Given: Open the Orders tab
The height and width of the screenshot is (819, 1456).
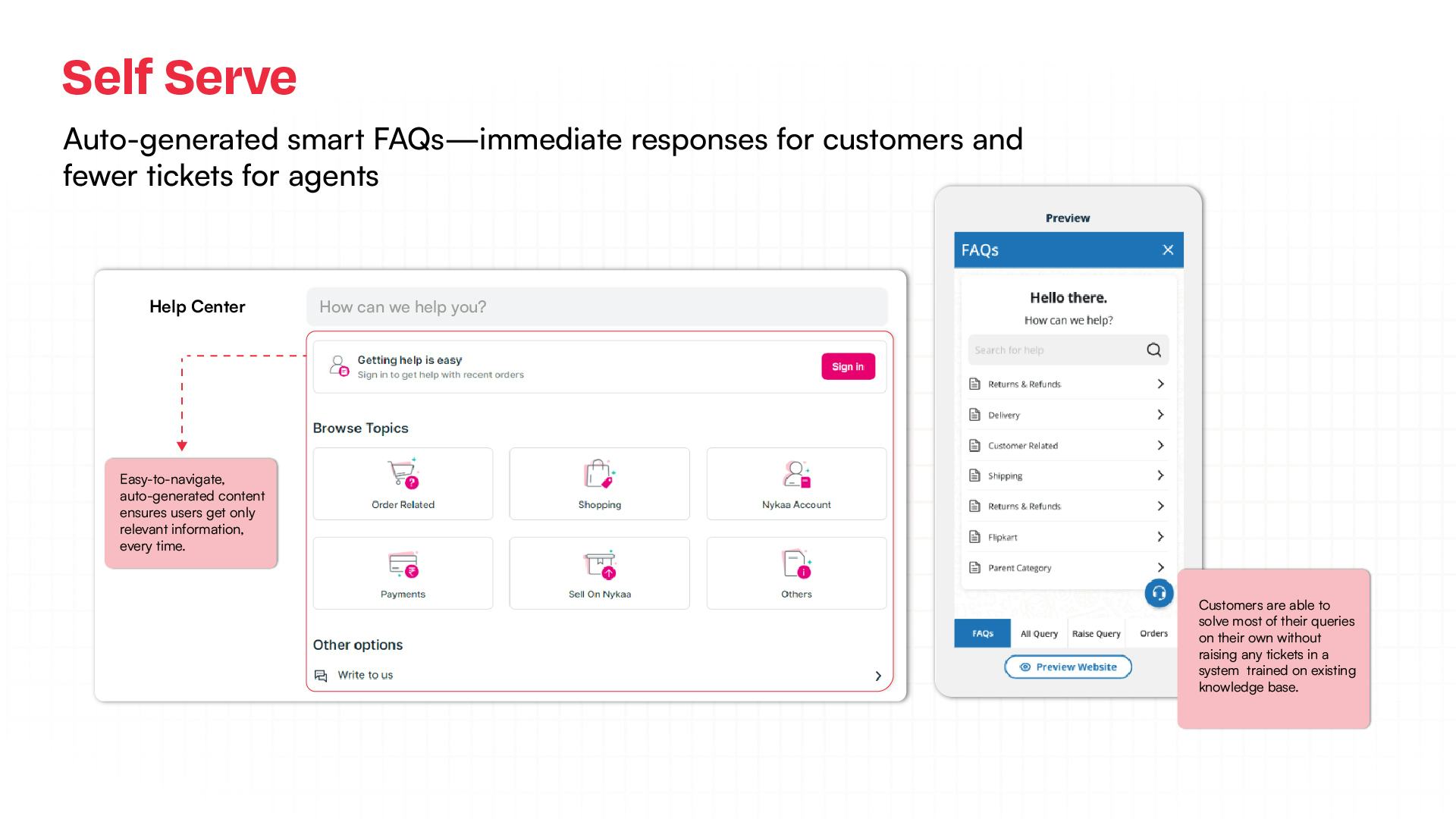Looking at the screenshot, I should click(1153, 633).
